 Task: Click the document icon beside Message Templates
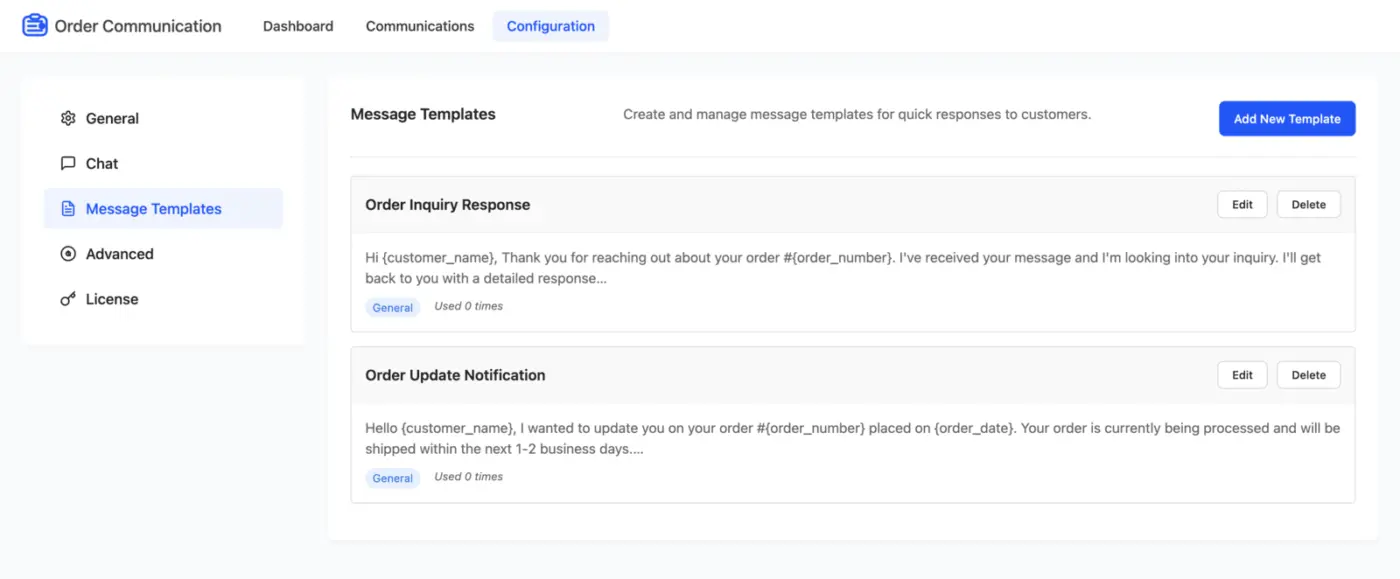[68, 208]
